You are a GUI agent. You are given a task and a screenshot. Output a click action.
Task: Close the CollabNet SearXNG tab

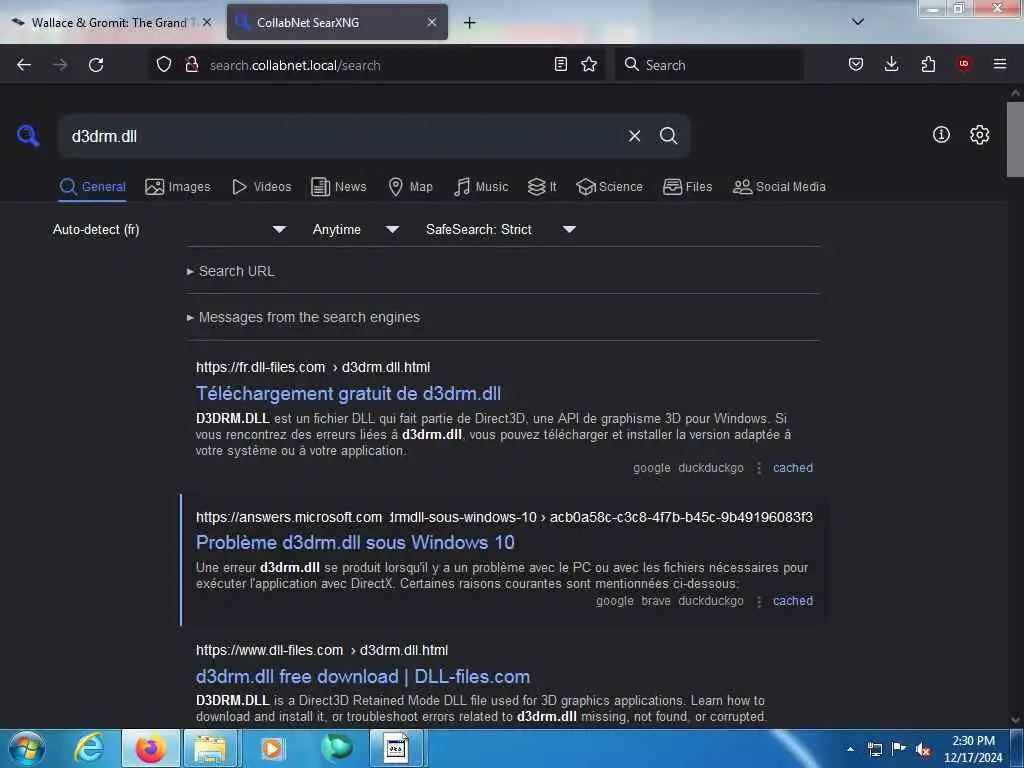432,22
